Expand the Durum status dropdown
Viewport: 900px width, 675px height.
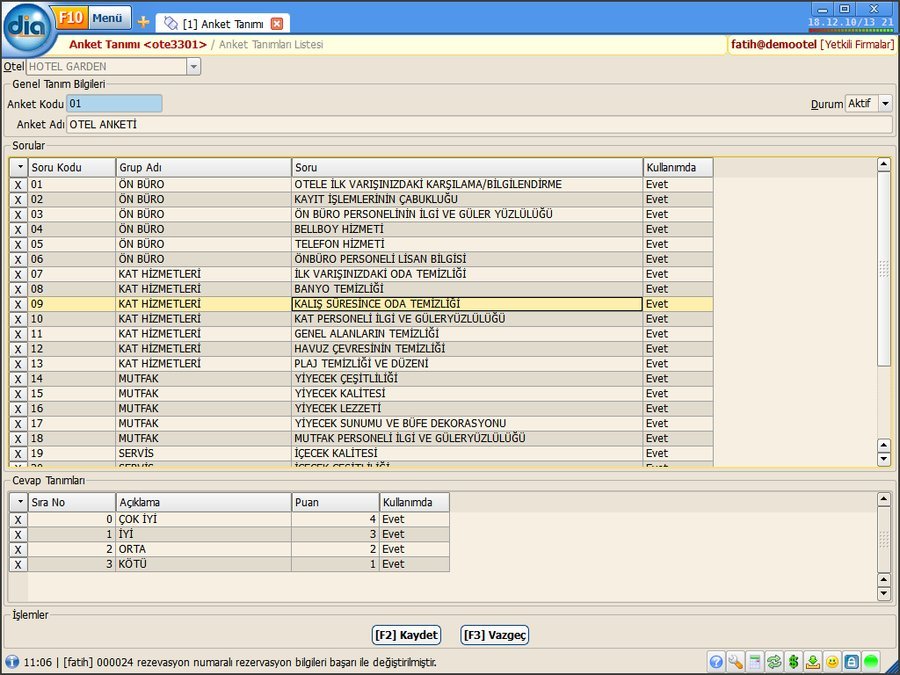885,103
